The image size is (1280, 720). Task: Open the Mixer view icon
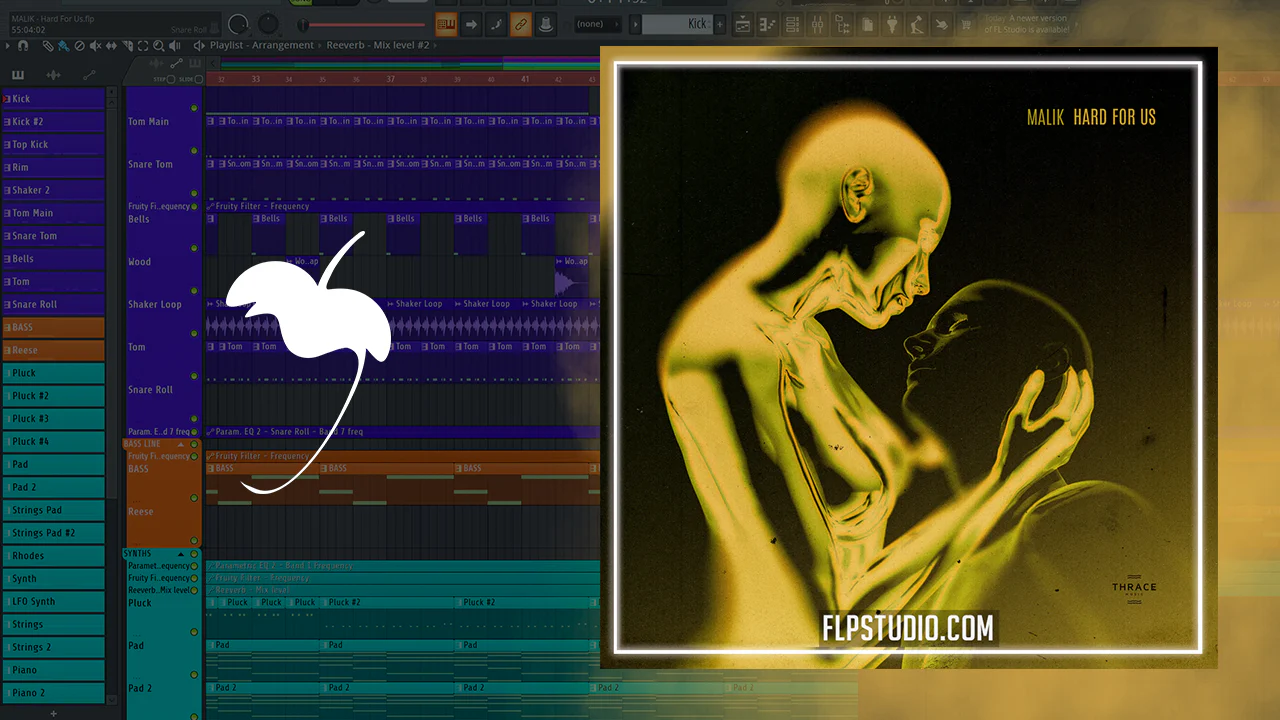[x=819, y=24]
